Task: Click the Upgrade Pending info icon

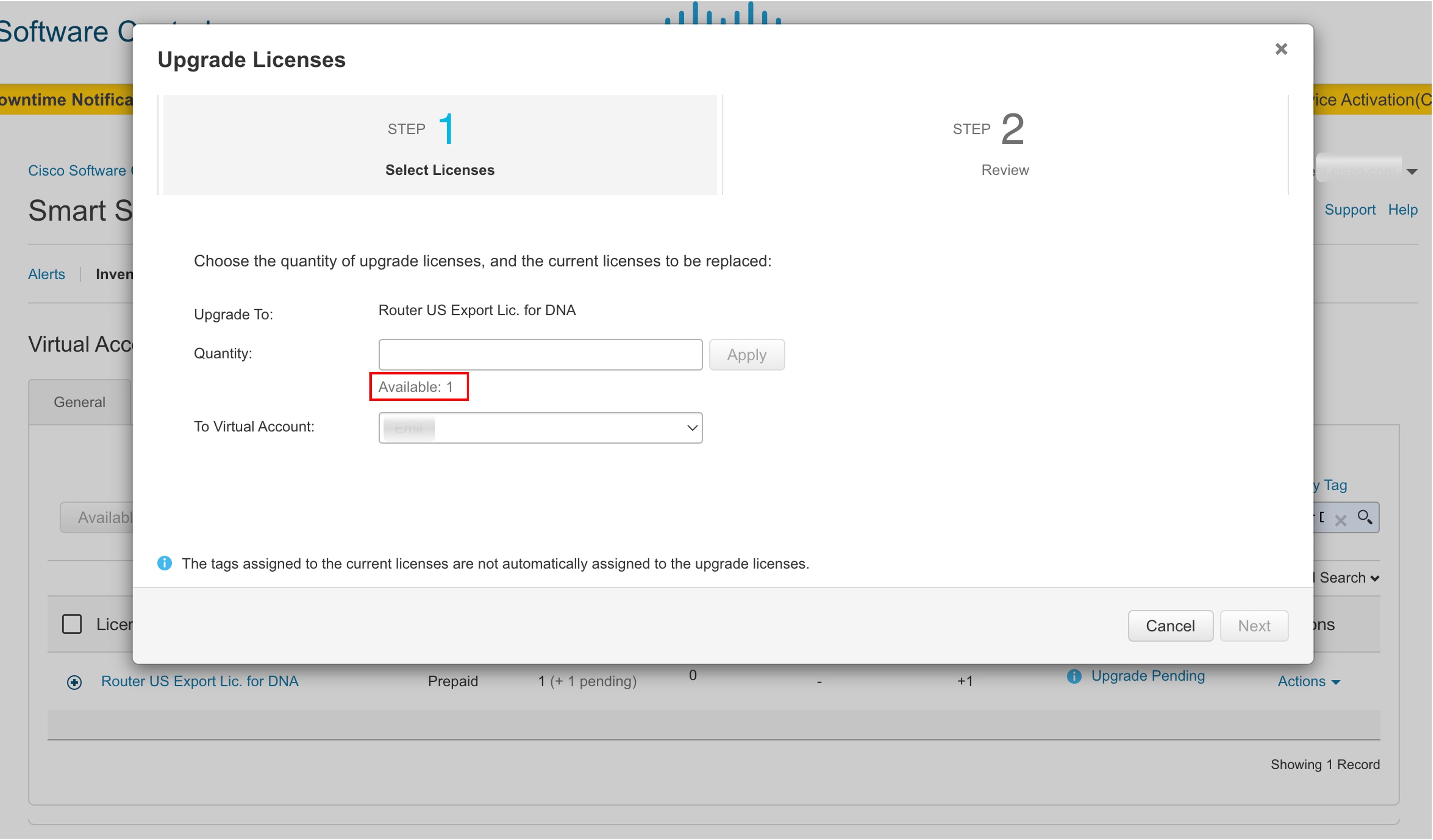Action: click(x=1074, y=676)
